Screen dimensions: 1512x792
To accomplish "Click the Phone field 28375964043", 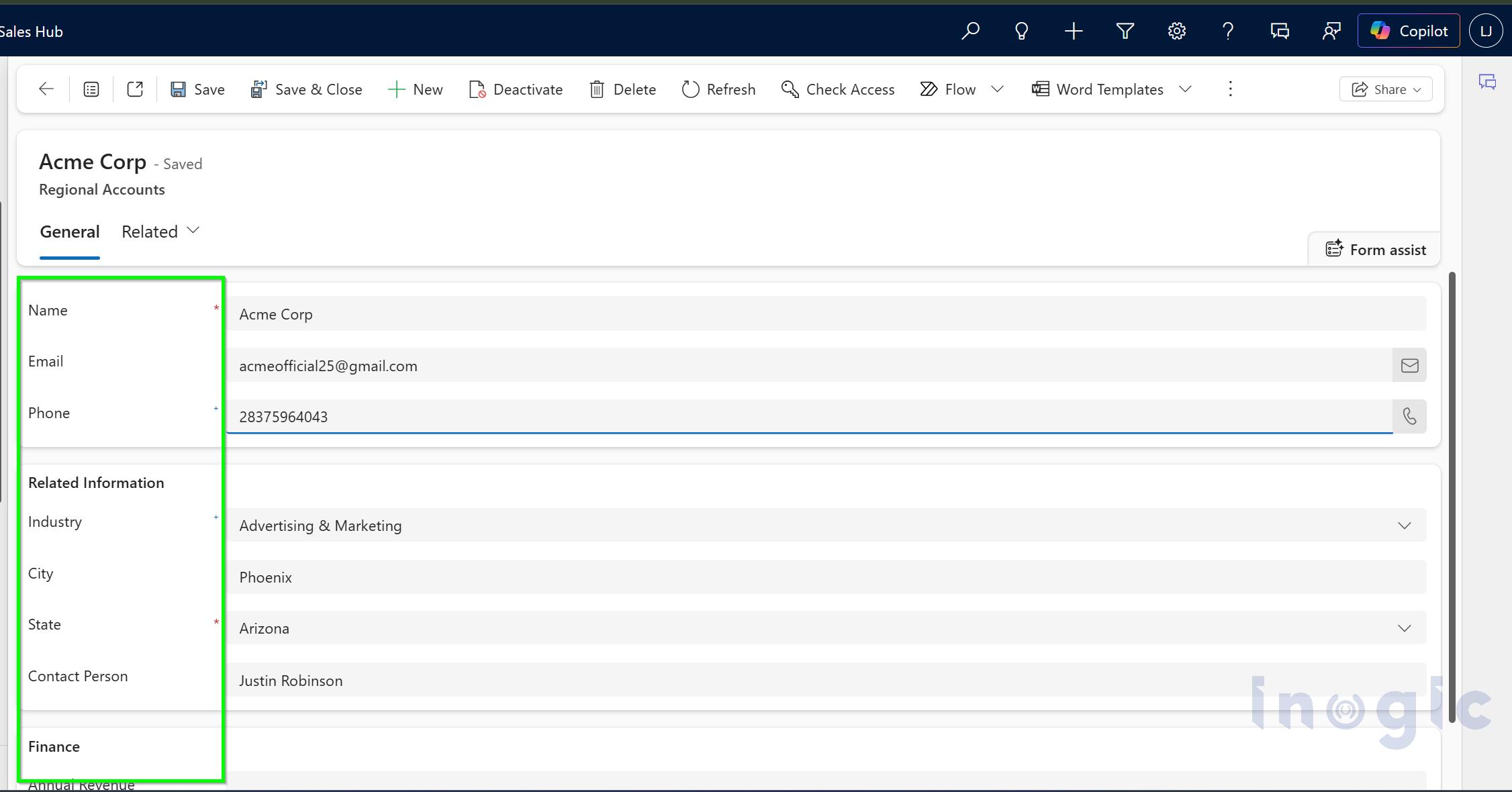I will (x=809, y=417).
